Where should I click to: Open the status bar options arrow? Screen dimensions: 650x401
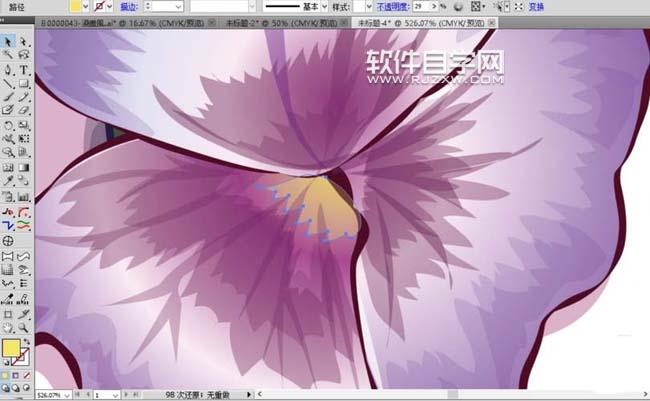[x=249, y=395]
